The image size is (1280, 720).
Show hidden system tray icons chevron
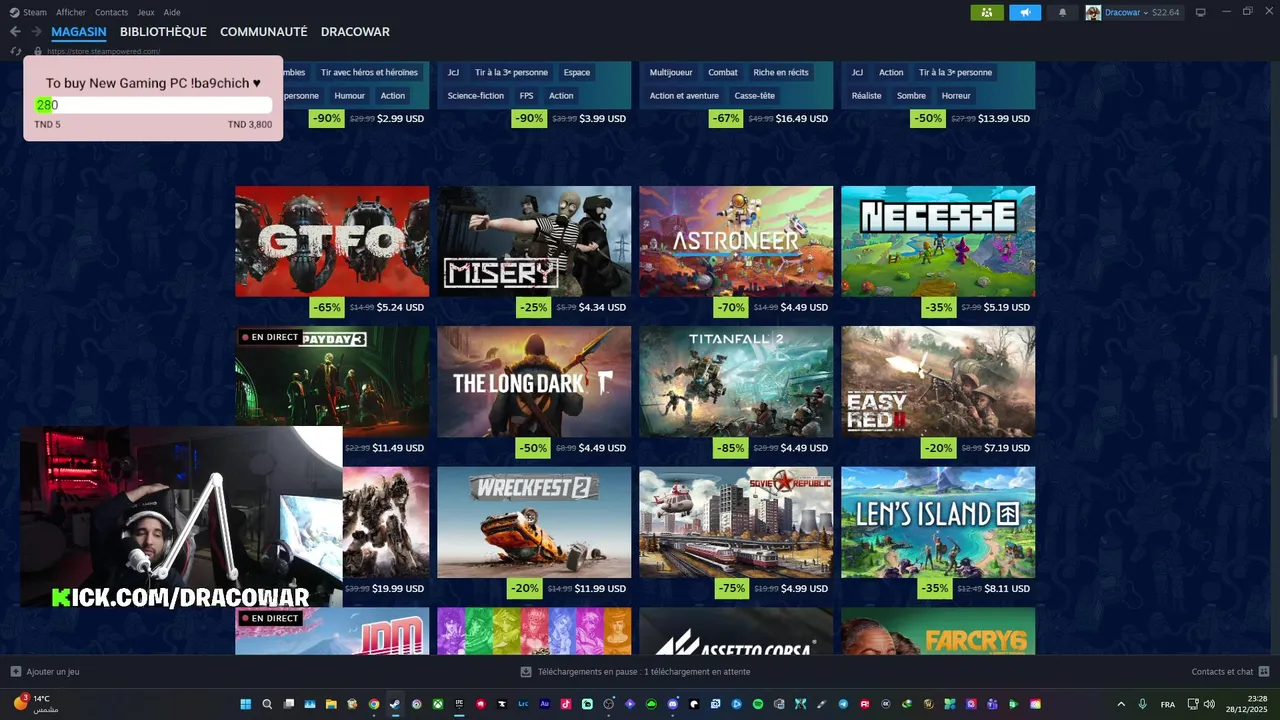(x=1120, y=704)
